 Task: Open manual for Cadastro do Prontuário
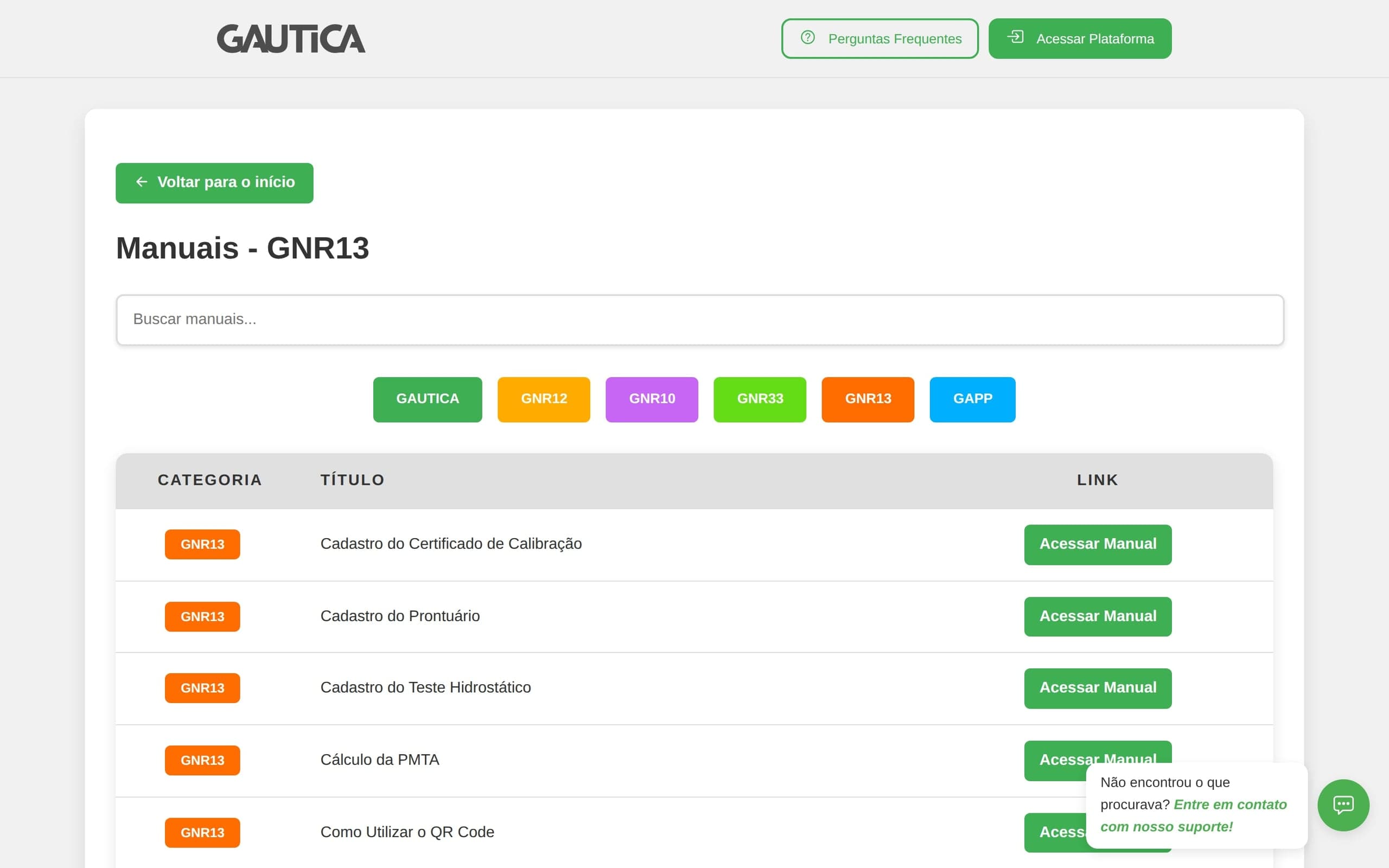1098,617
